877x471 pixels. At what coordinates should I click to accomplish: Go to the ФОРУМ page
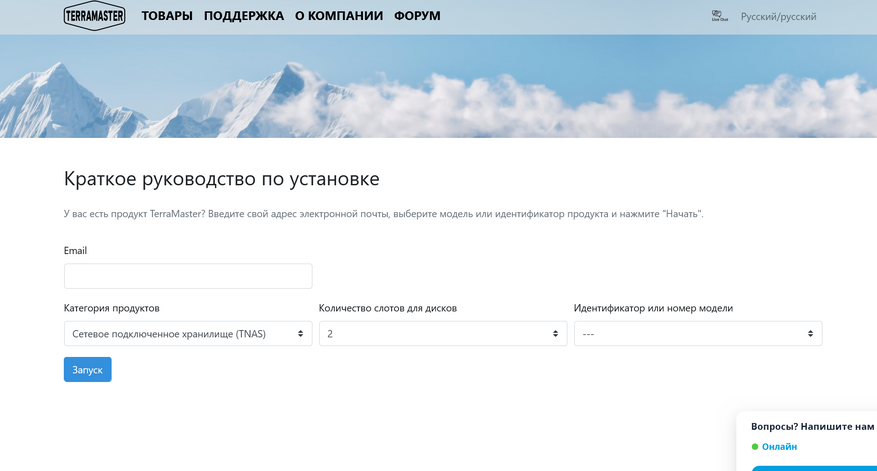point(417,16)
